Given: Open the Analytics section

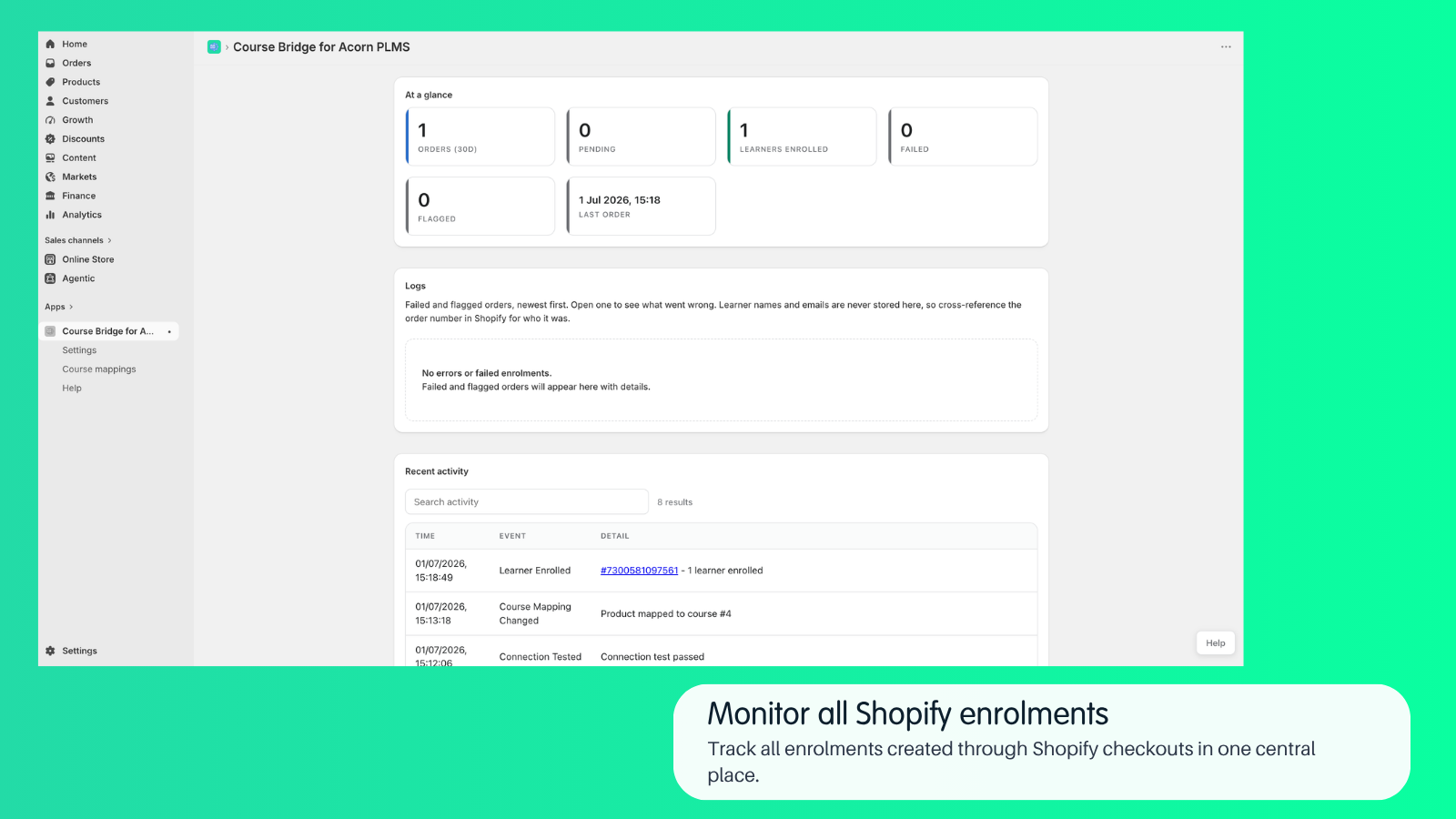Looking at the screenshot, I should coord(82,215).
